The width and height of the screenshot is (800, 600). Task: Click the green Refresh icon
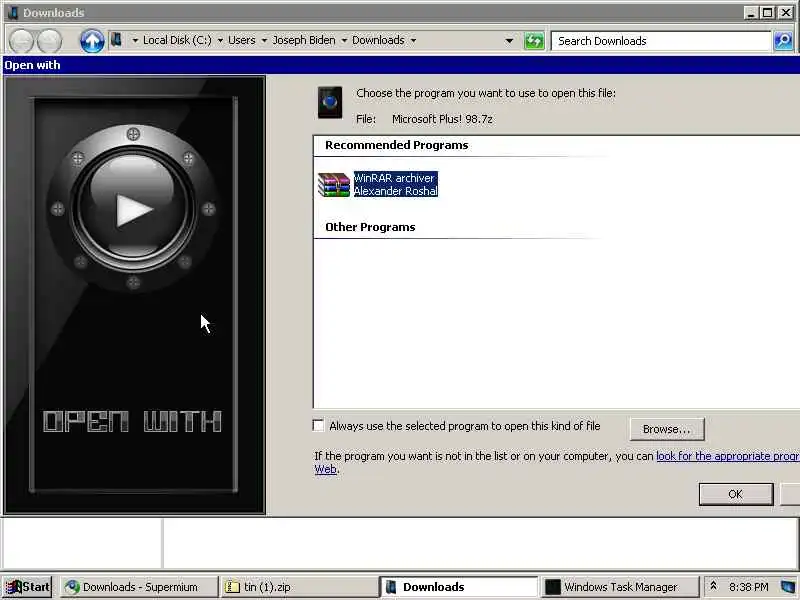click(x=534, y=41)
